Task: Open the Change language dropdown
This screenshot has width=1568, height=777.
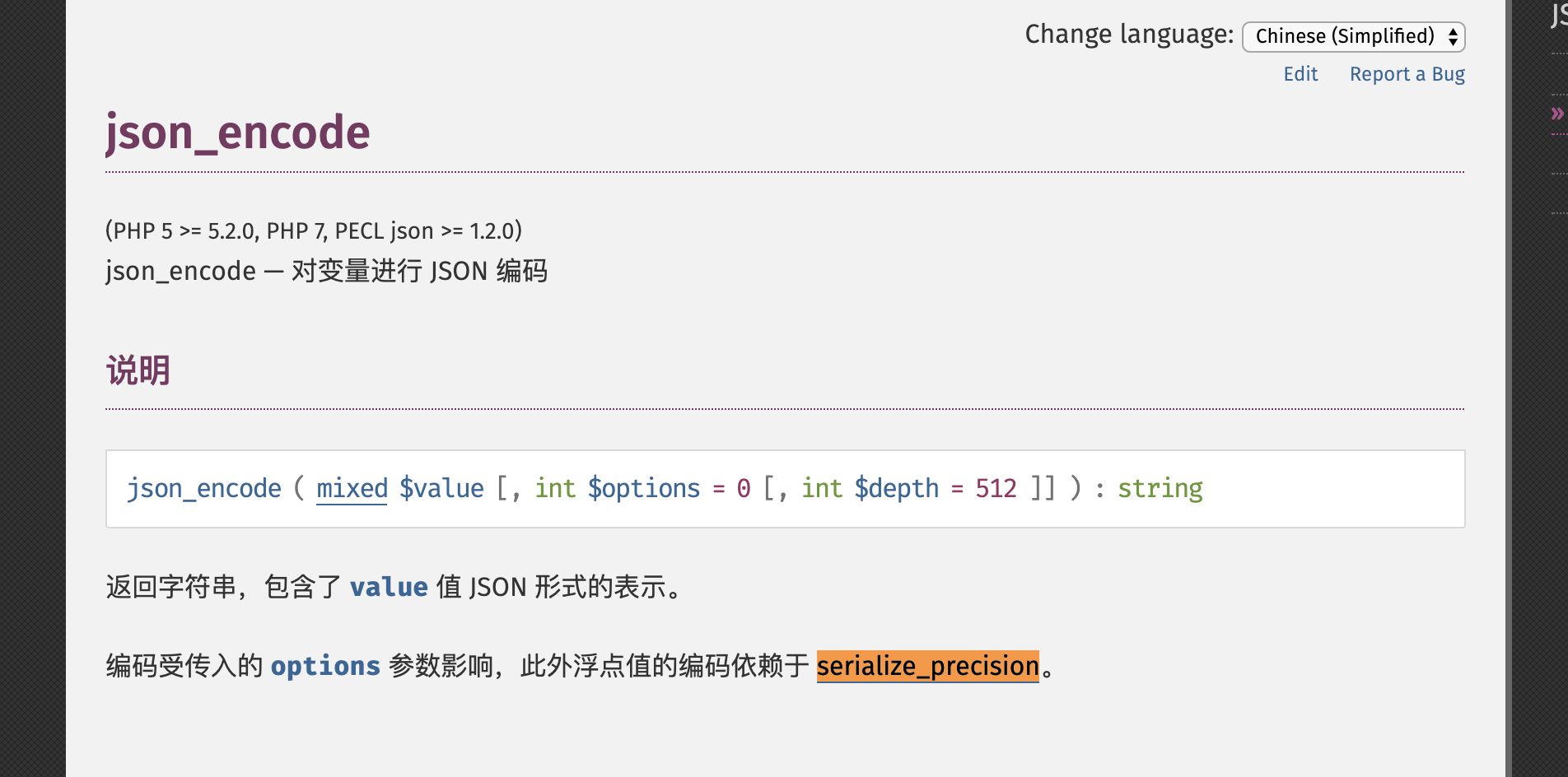Action: pyautogui.click(x=1353, y=36)
